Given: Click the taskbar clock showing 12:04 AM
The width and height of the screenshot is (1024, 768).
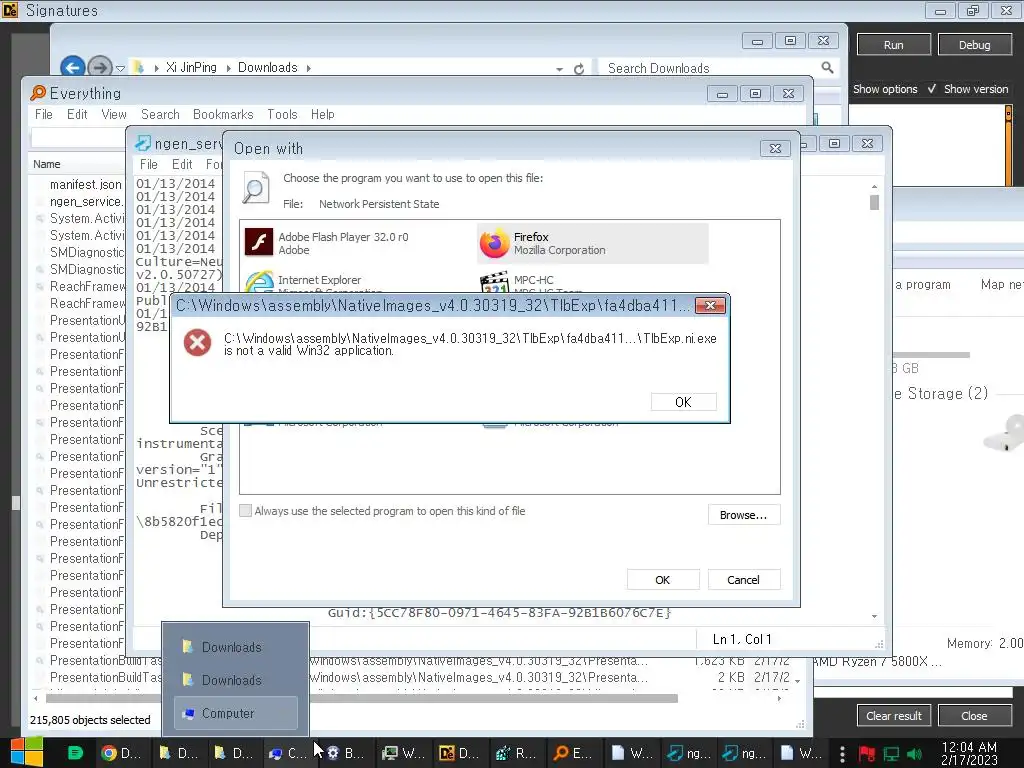Looking at the screenshot, I should (x=969, y=754).
